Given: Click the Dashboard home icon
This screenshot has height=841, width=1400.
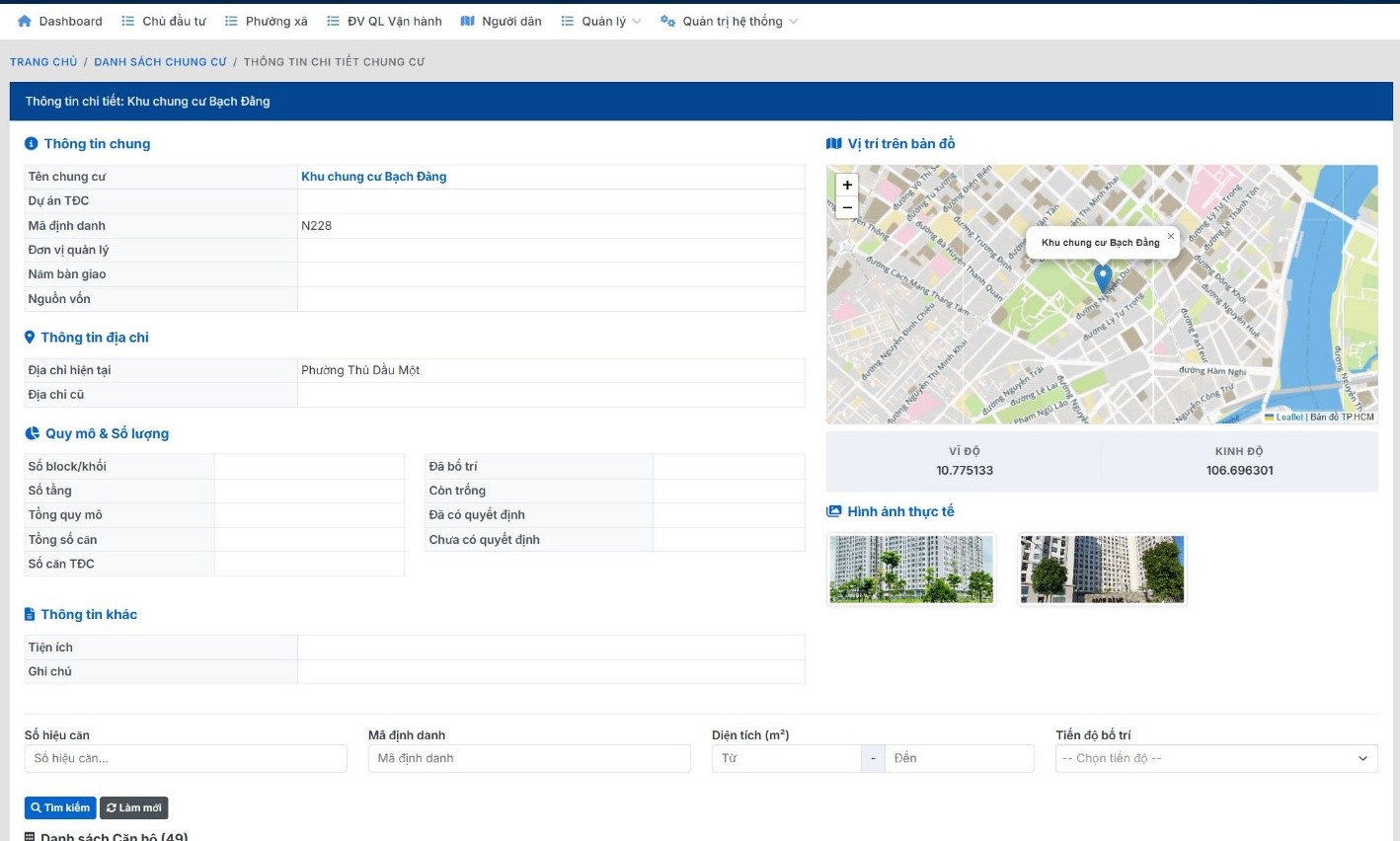Looking at the screenshot, I should 25,21.
